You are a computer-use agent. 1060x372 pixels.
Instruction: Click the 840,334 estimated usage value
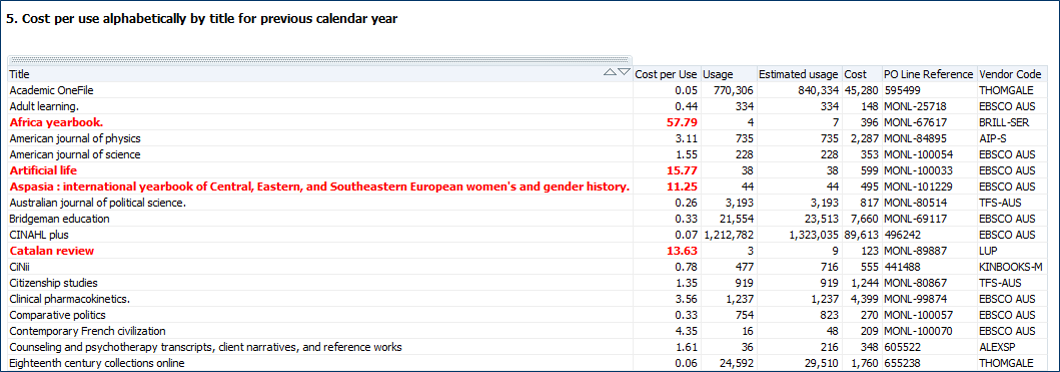pyautogui.click(x=820, y=90)
